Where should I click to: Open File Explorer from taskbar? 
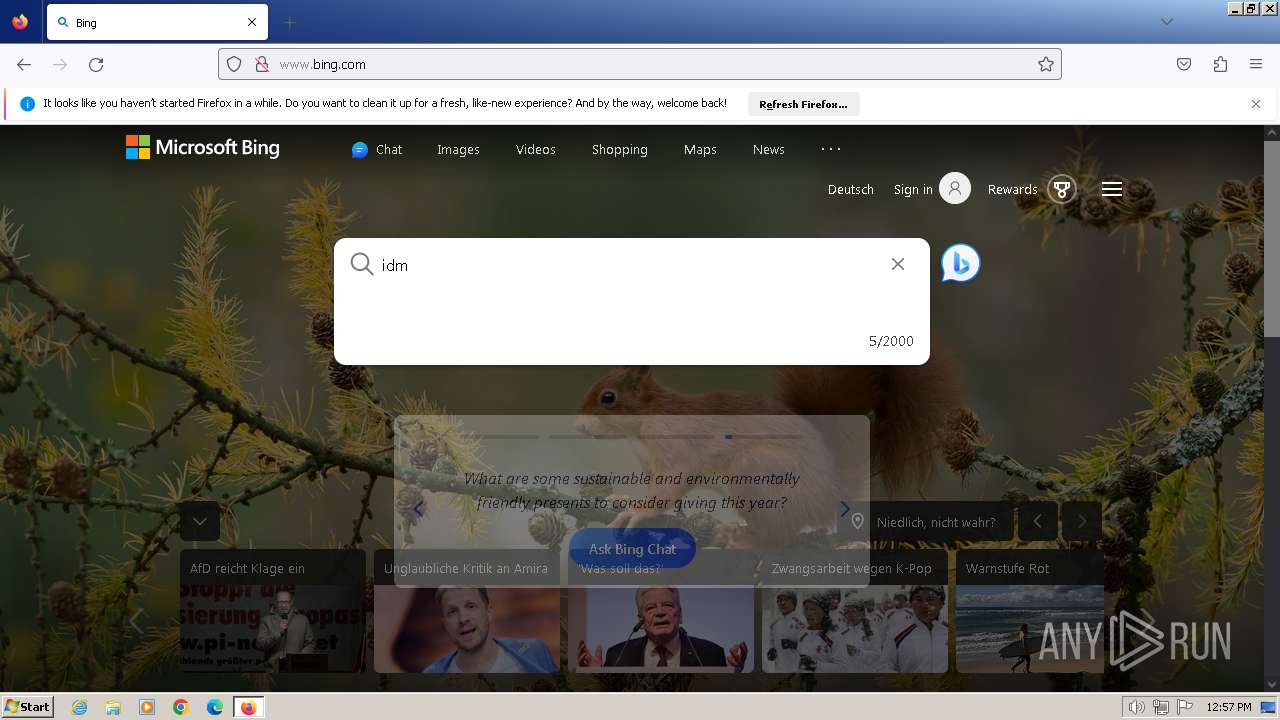113,707
